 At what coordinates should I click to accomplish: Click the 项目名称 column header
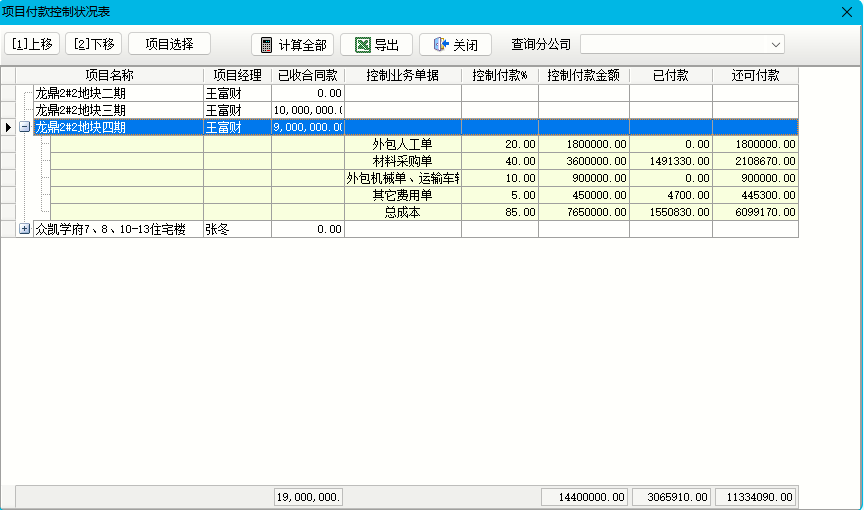click(109, 75)
